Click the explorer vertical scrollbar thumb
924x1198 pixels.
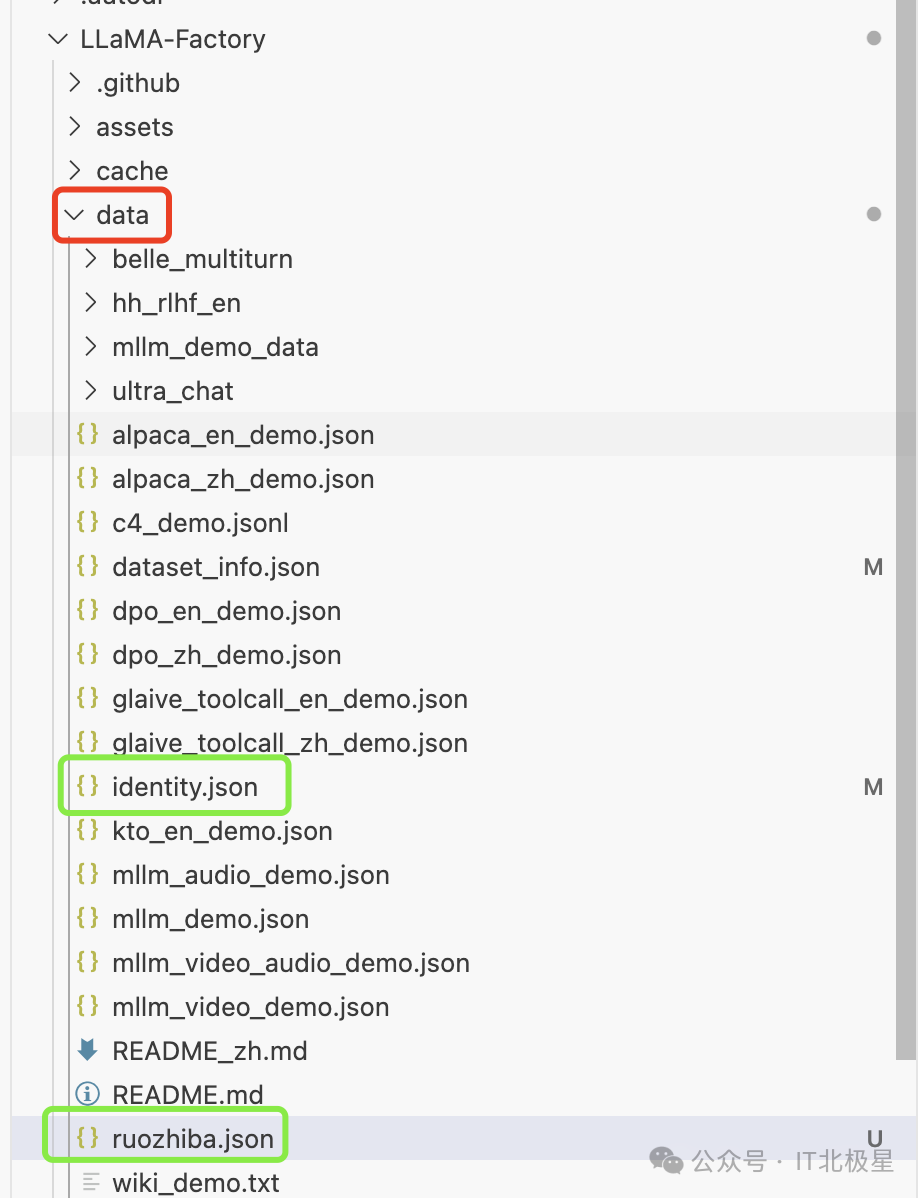[x=906, y=530]
